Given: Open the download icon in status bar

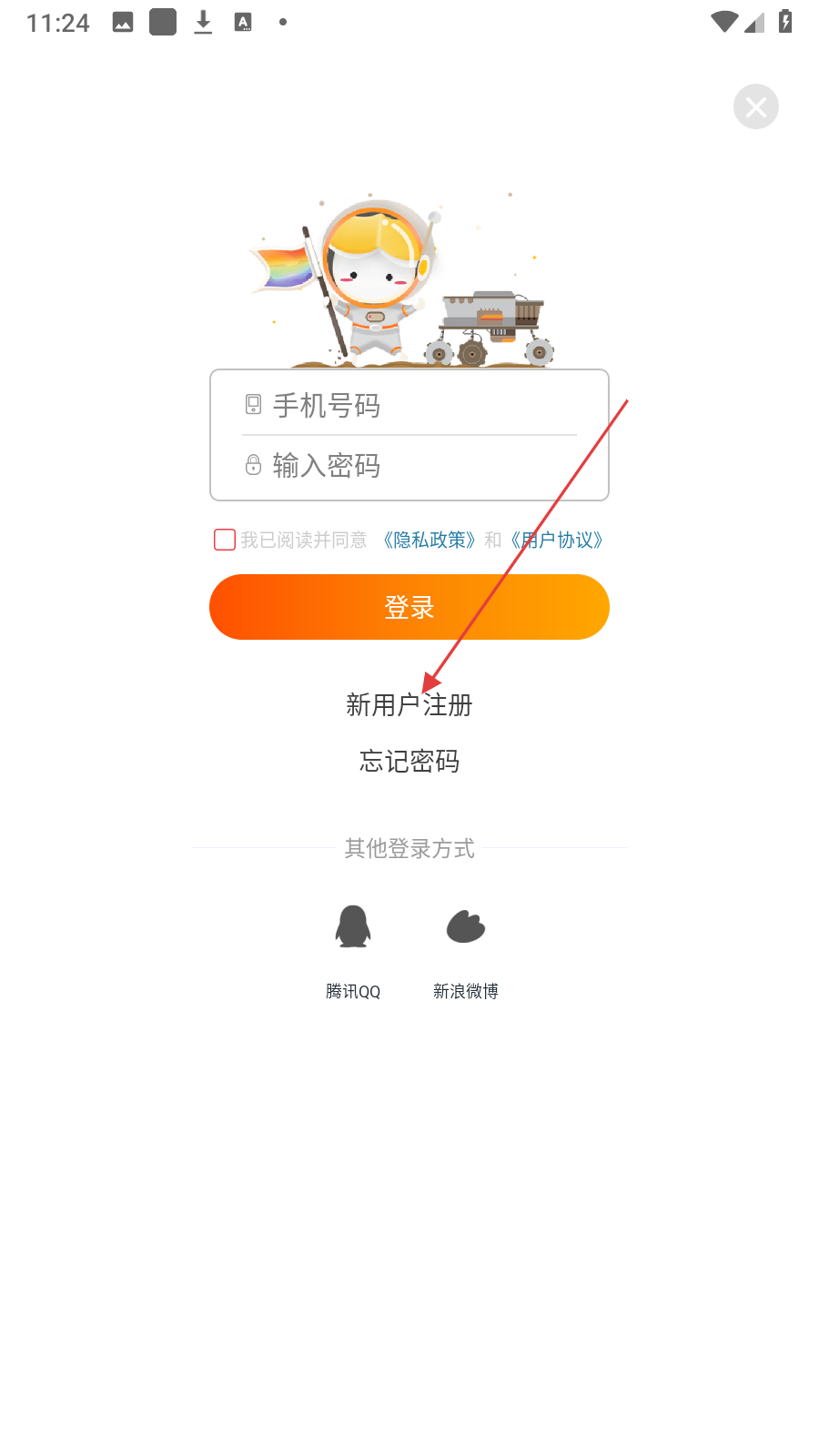Looking at the screenshot, I should point(203,22).
